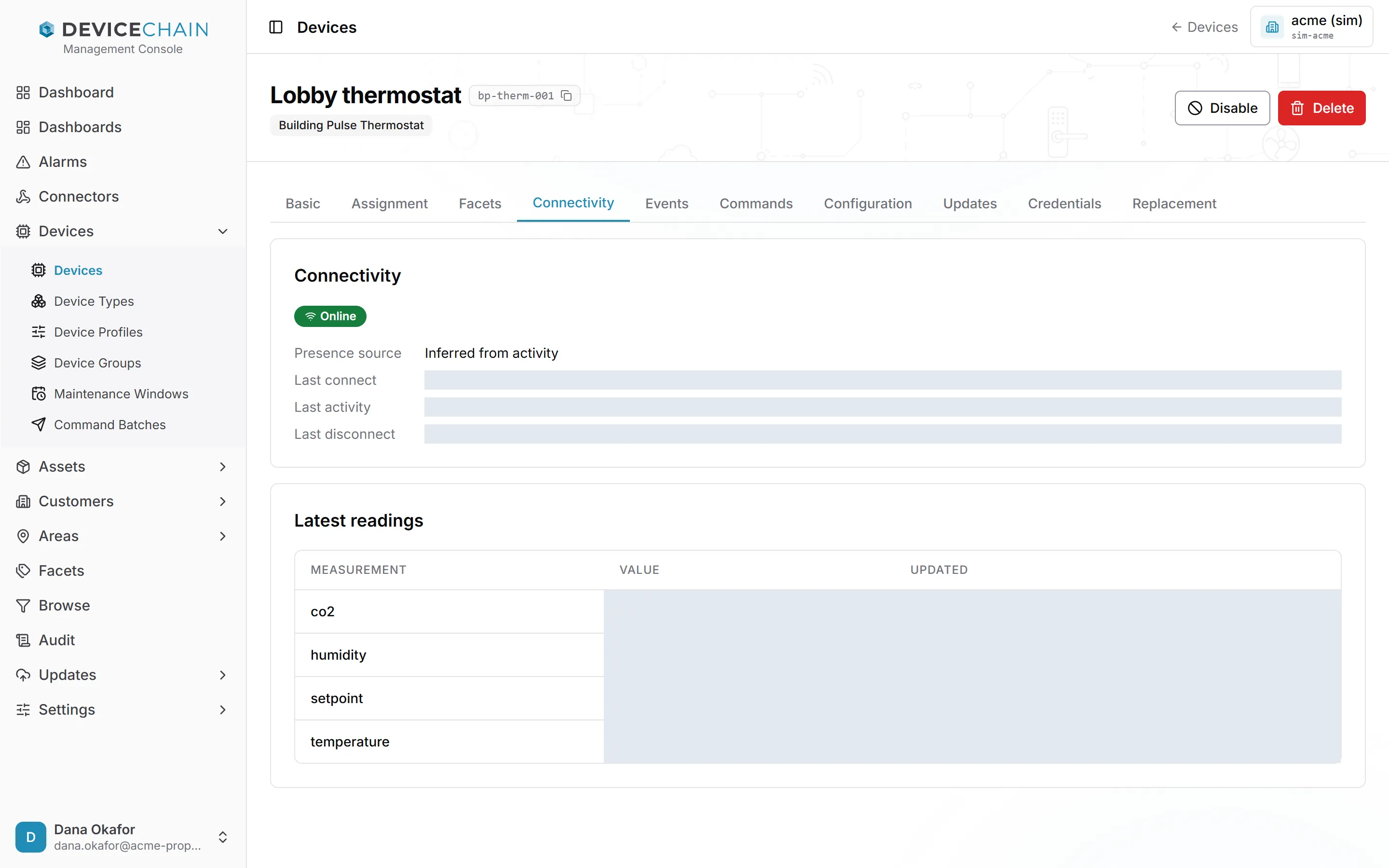Click the Dashboard grid icon
The width and height of the screenshot is (1389, 868).
(x=23, y=93)
